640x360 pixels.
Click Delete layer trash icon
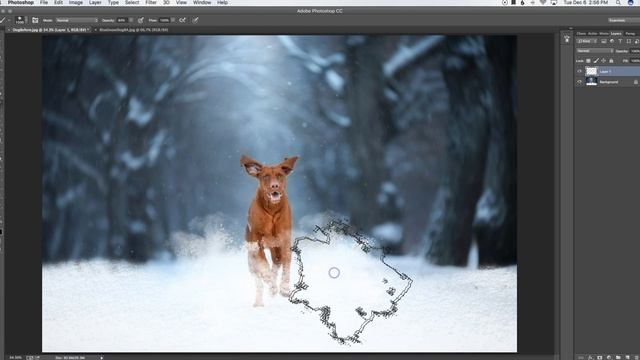tap(637, 357)
